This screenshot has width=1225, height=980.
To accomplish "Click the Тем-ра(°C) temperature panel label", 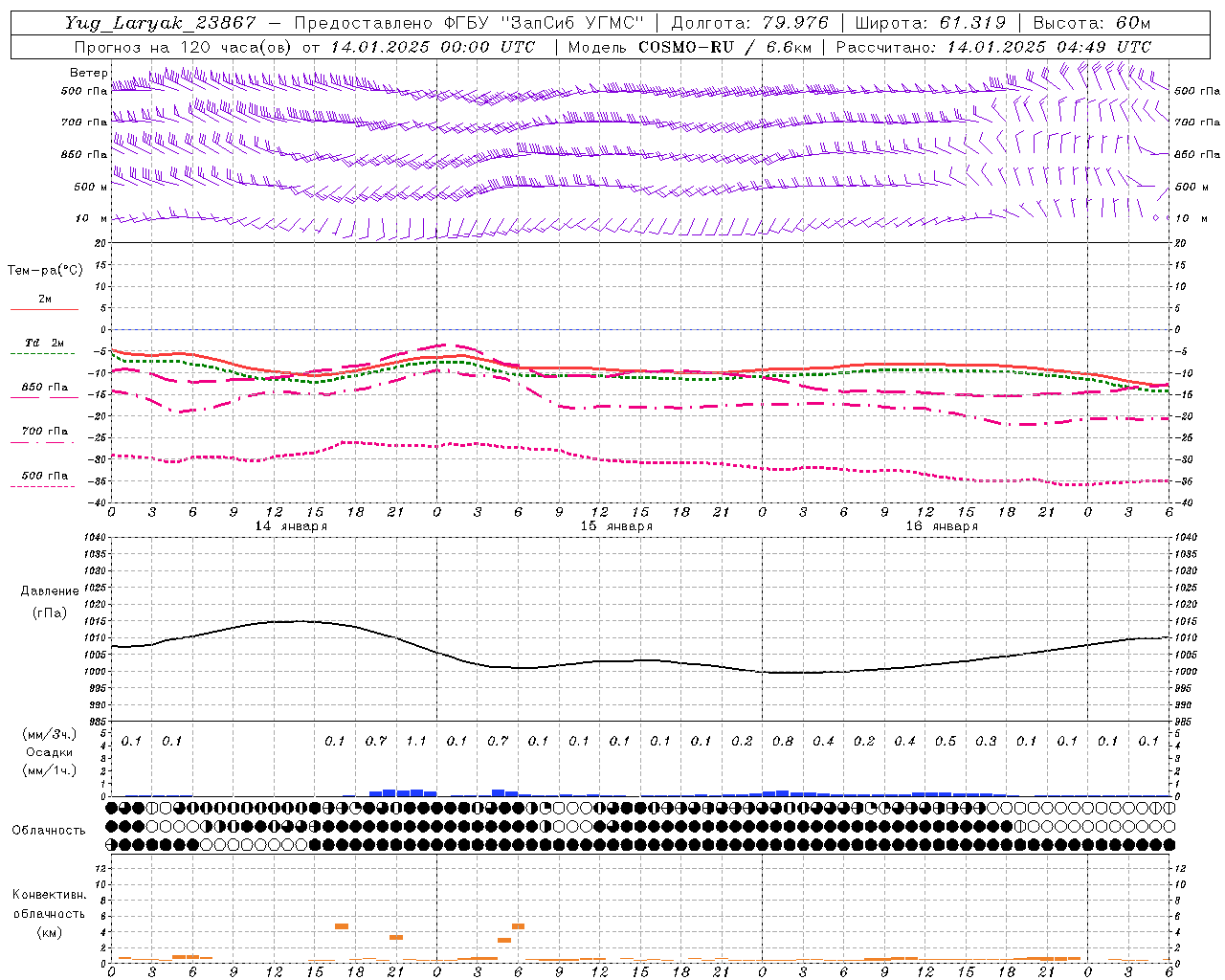I will point(45,271).
